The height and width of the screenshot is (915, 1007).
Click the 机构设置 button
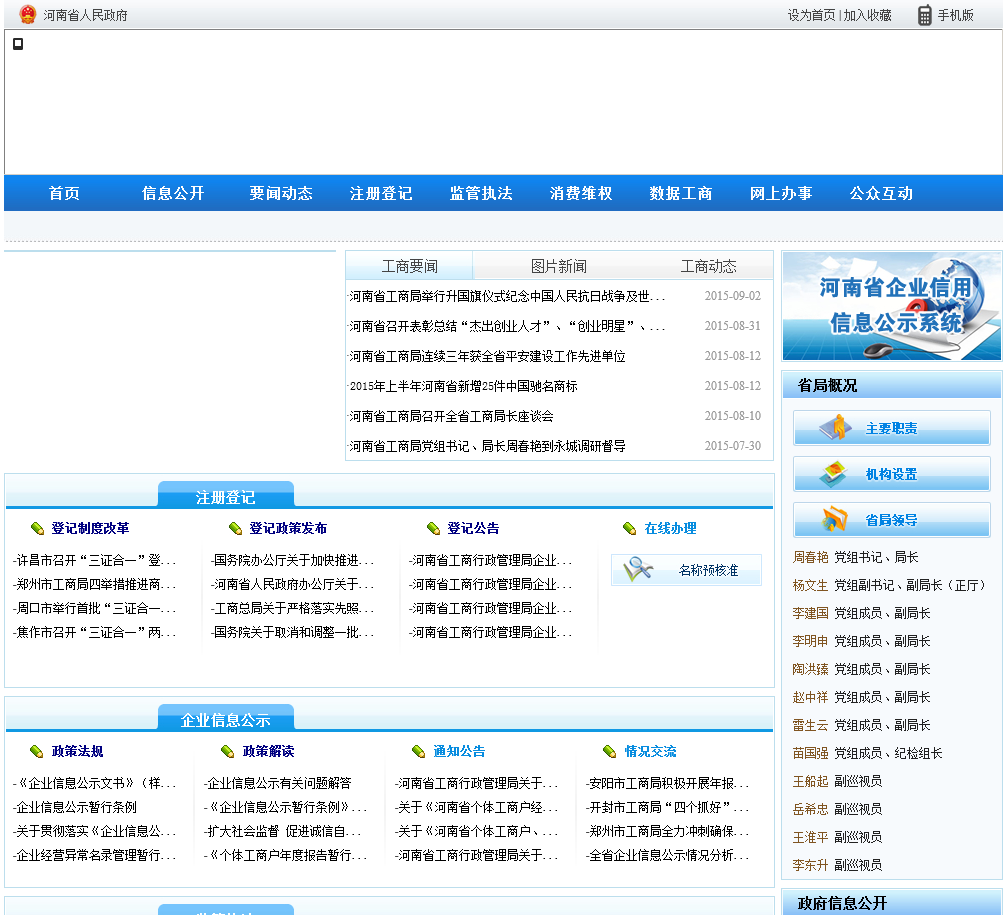point(891,474)
